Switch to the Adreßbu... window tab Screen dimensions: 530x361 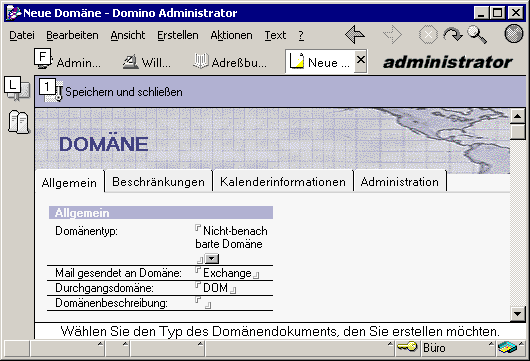231,62
